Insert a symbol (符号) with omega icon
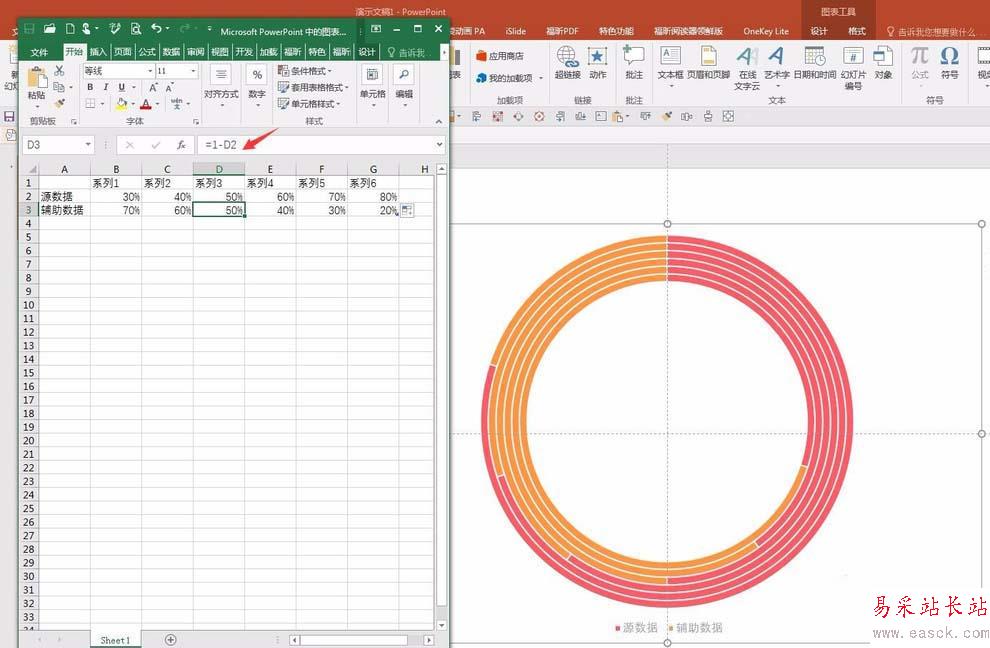Screen dimensions: 990x648 coord(950,63)
